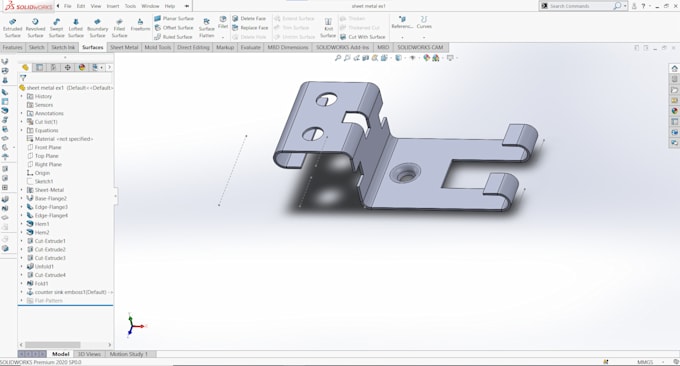Open the Help menu
680x366 pixels.
pyautogui.click(x=170, y=6)
